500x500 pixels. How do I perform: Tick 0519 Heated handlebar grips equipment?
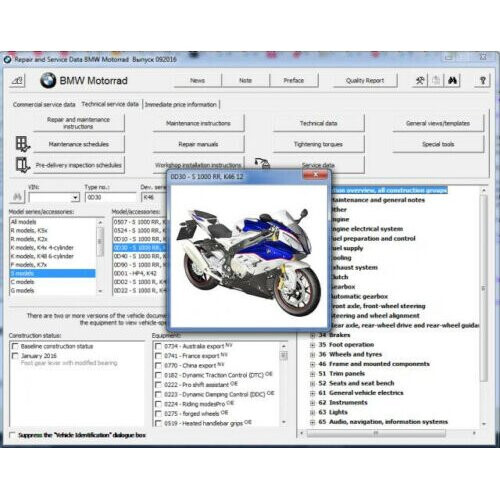click(x=158, y=423)
